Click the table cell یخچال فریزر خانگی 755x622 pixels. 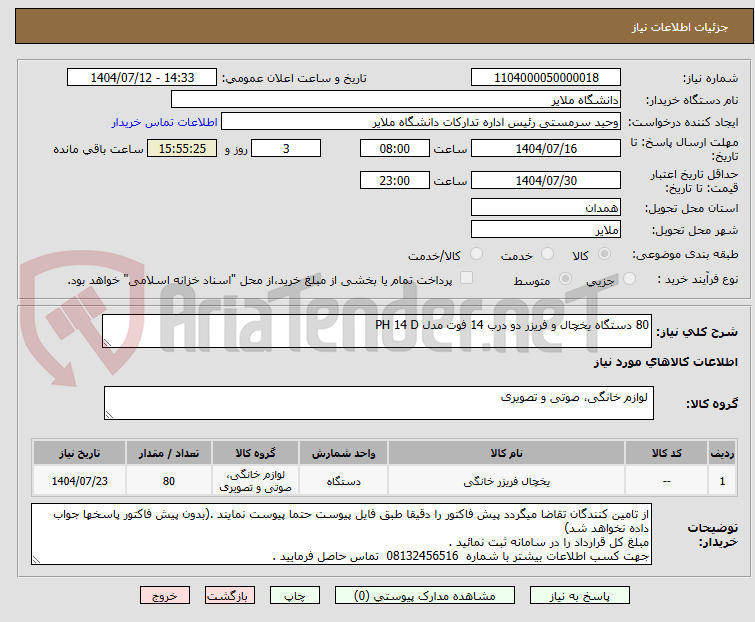[x=506, y=481]
